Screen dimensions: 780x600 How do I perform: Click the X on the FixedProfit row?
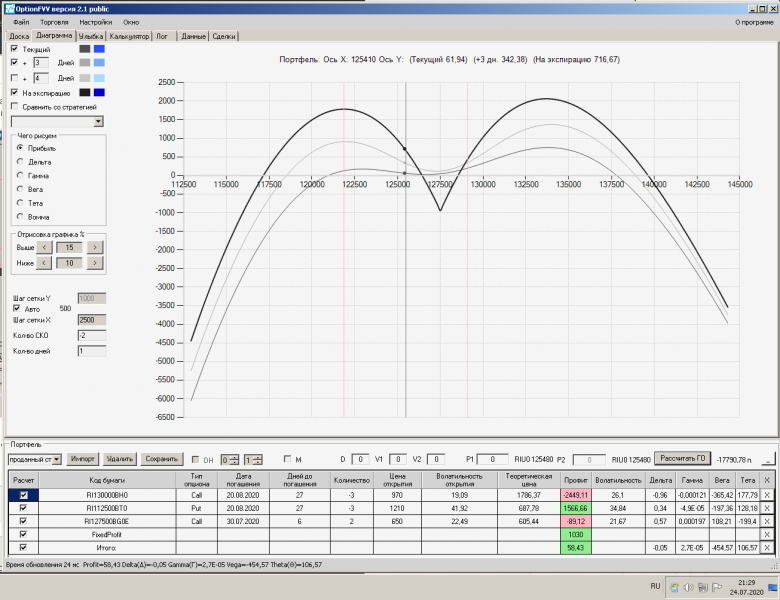[x=767, y=535]
